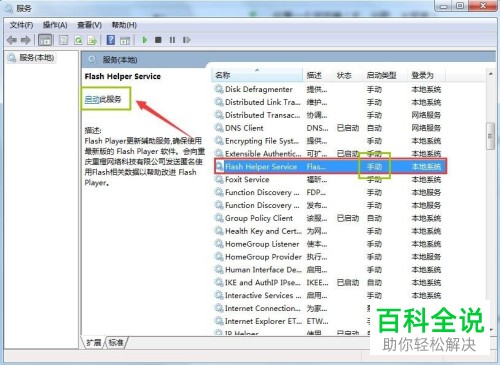Click the 网络服务 login of DNS Client
The width and height of the screenshot is (500, 365).
pyautogui.click(x=426, y=128)
